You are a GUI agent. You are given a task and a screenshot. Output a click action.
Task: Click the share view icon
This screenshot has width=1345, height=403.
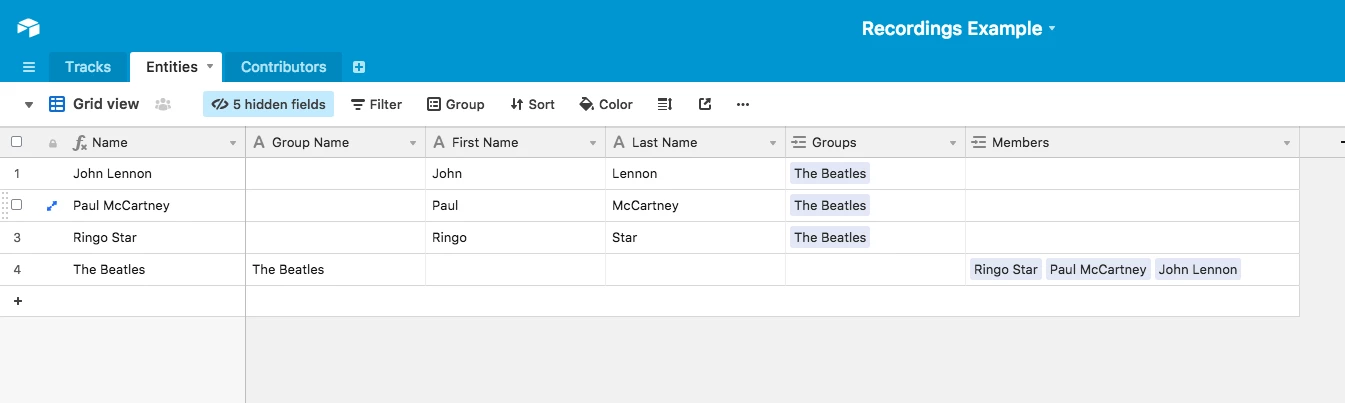point(705,104)
